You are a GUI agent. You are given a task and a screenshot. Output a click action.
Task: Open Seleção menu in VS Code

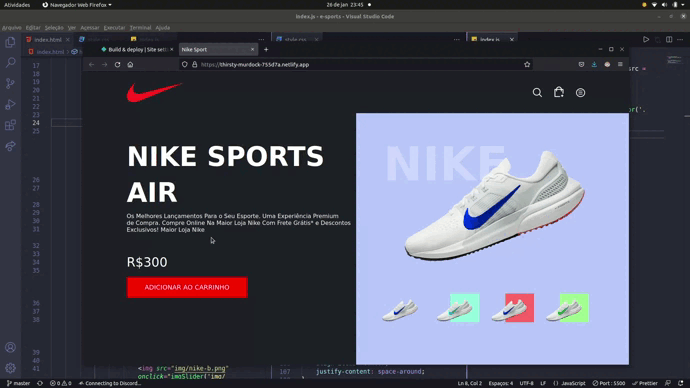click(x=54, y=27)
